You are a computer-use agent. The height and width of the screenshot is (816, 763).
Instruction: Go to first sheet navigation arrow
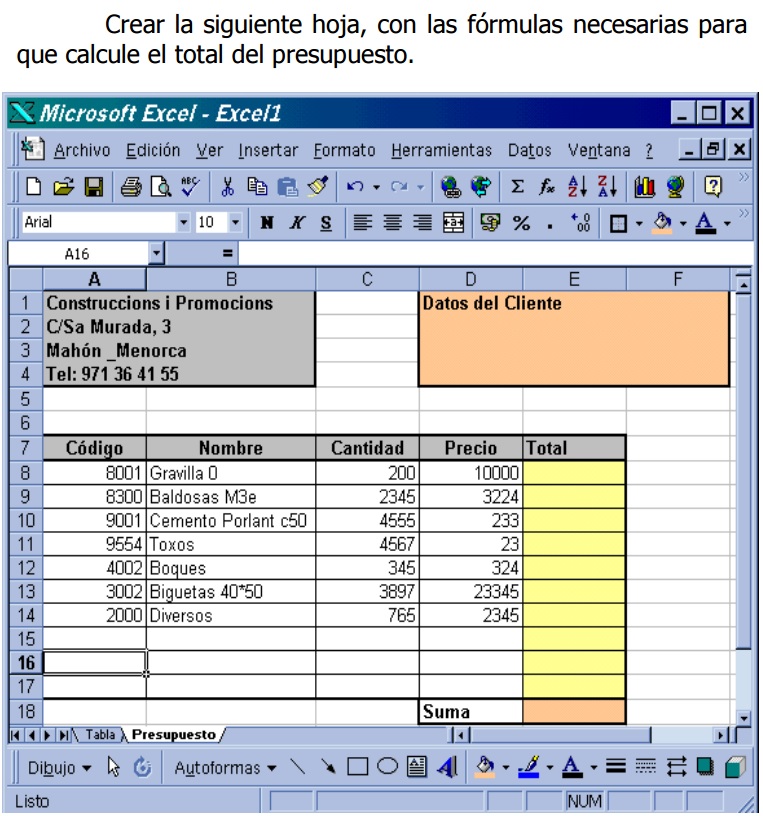coord(16,735)
